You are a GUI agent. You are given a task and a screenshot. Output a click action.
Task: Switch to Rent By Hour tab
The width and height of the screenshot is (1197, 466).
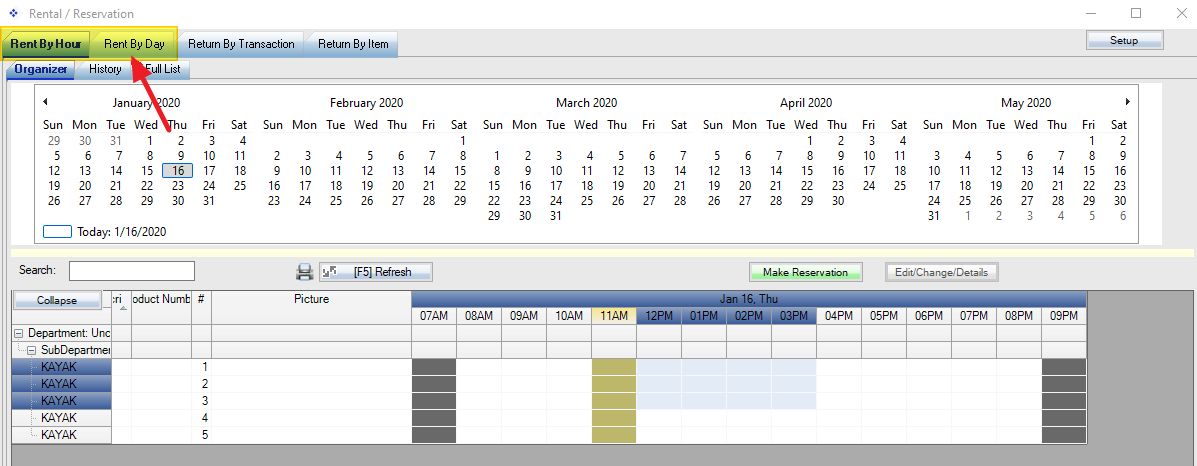click(46, 44)
